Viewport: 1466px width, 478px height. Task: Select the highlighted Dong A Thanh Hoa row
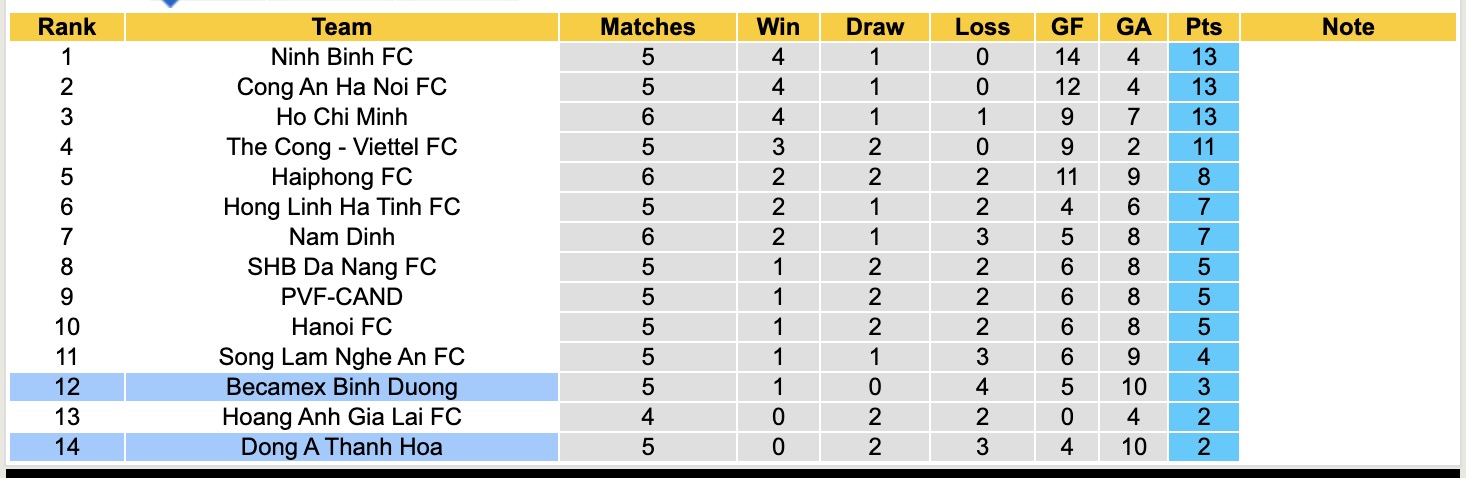[341, 447]
